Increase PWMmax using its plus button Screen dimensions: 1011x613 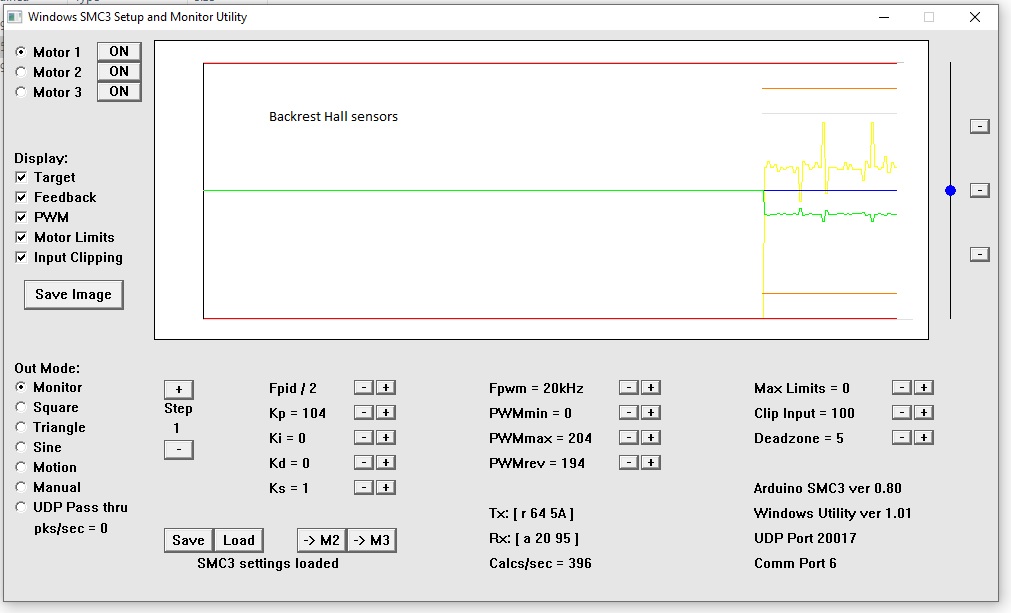coord(650,438)
